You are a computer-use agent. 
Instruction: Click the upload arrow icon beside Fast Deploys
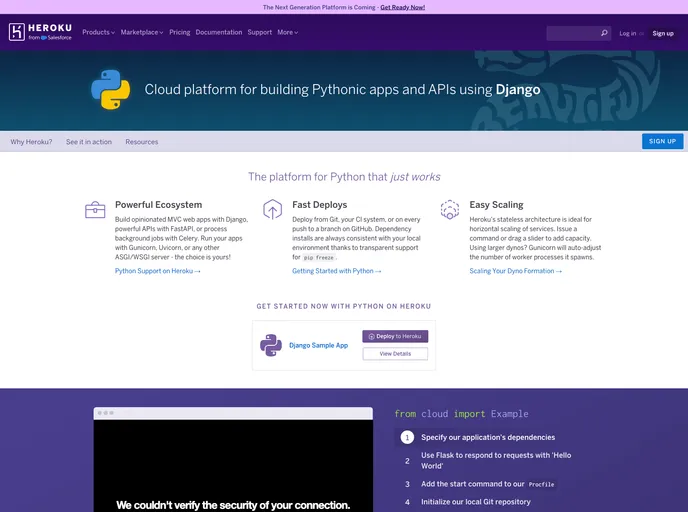272,209
